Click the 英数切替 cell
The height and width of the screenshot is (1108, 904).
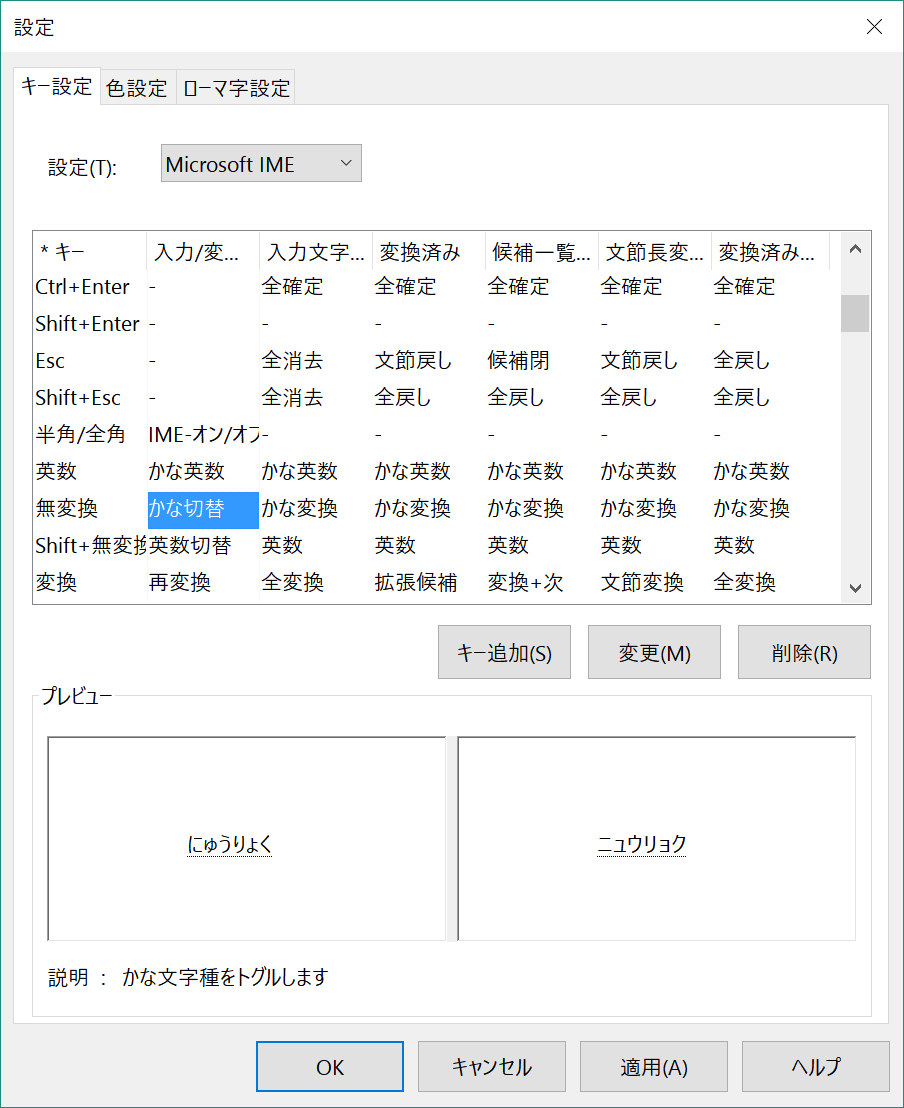[189, 546]
